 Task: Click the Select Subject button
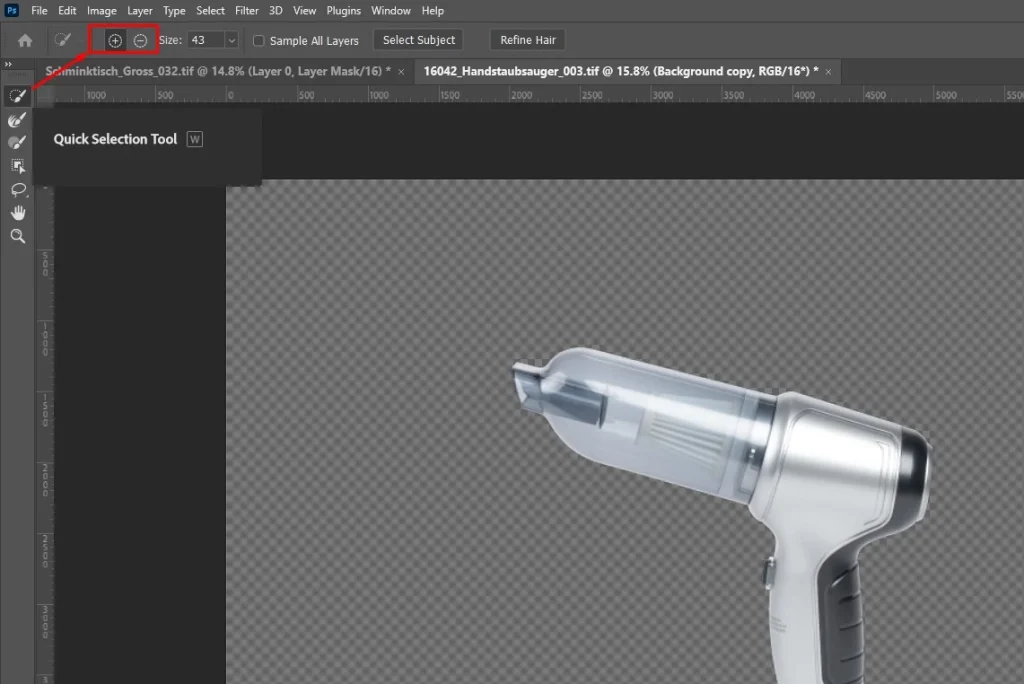[418, 41]
